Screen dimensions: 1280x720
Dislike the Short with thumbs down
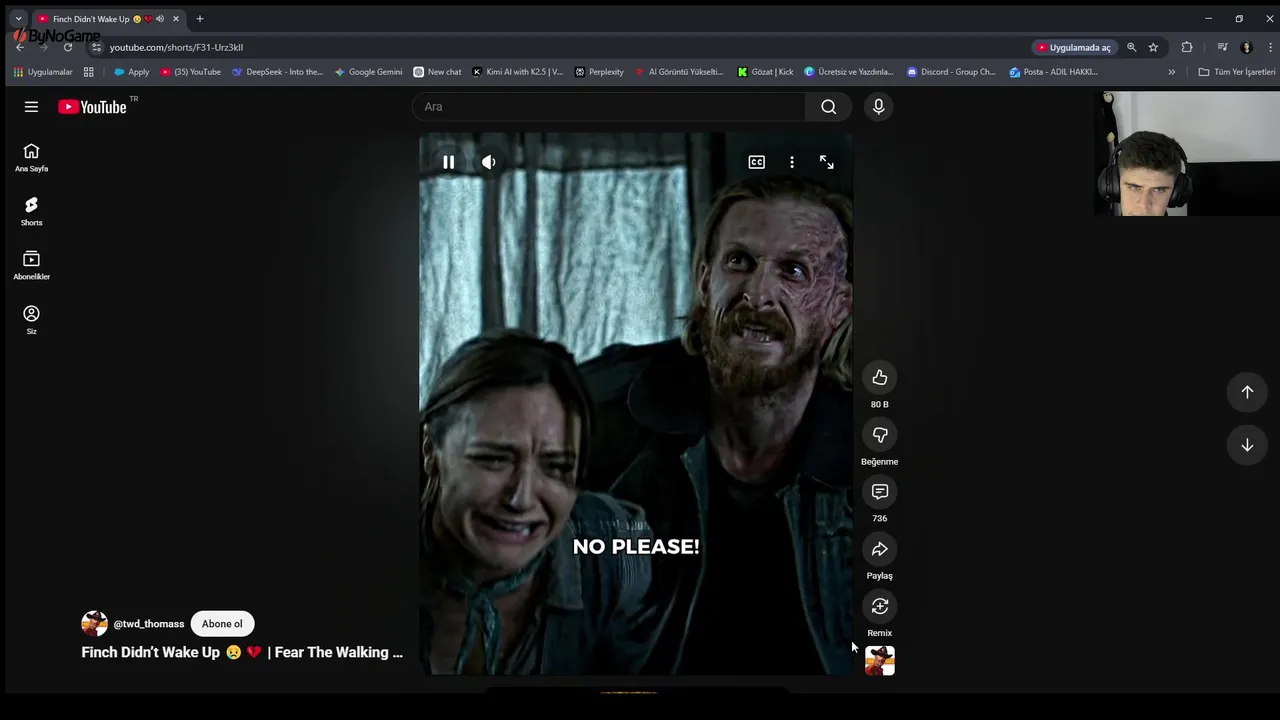(x=879, y=435)
